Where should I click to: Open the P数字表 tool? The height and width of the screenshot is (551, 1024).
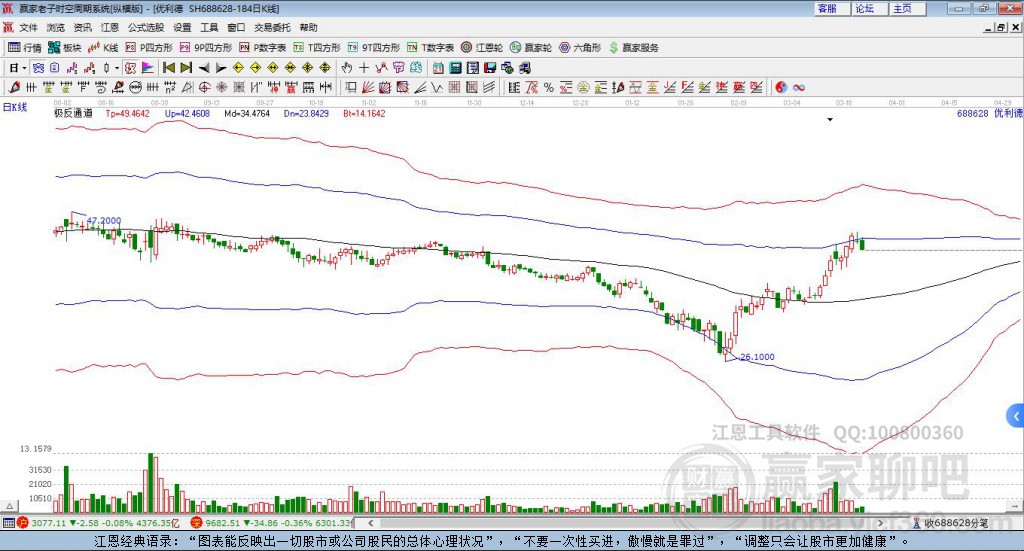(263, 48)
